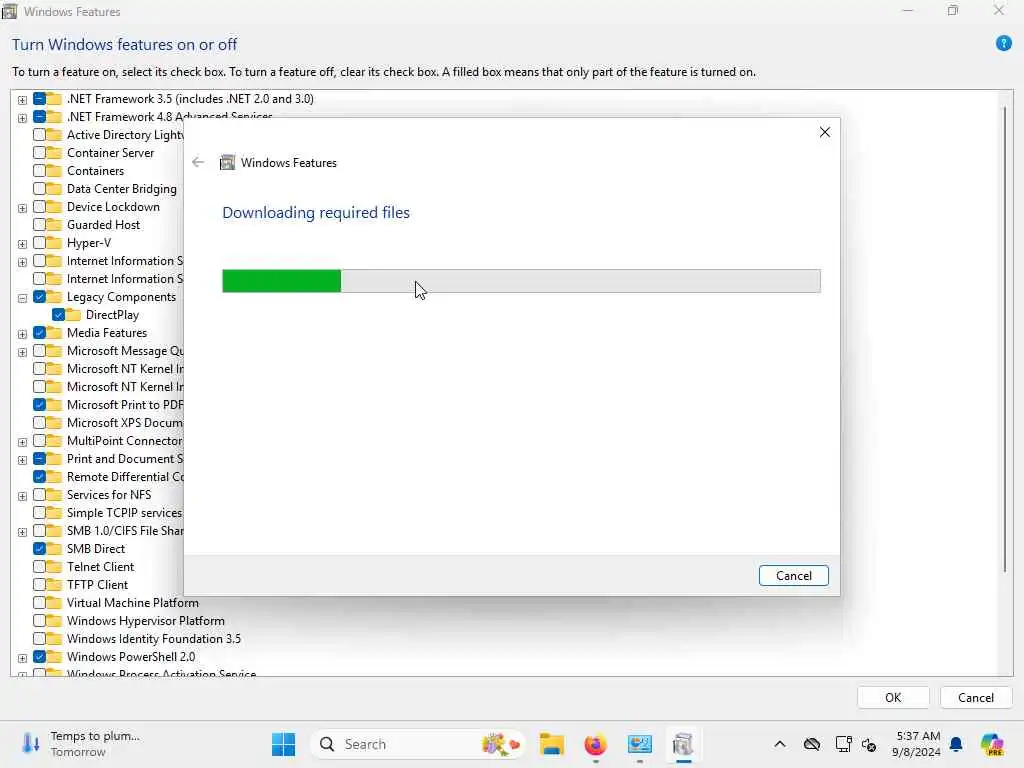Click the Simple TCPIP services folder icon
The image size is (1024, 768).
54,513
